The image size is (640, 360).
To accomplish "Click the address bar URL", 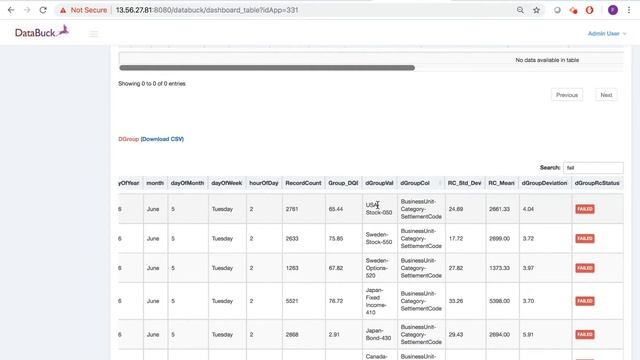I will (x=207, y=10).
